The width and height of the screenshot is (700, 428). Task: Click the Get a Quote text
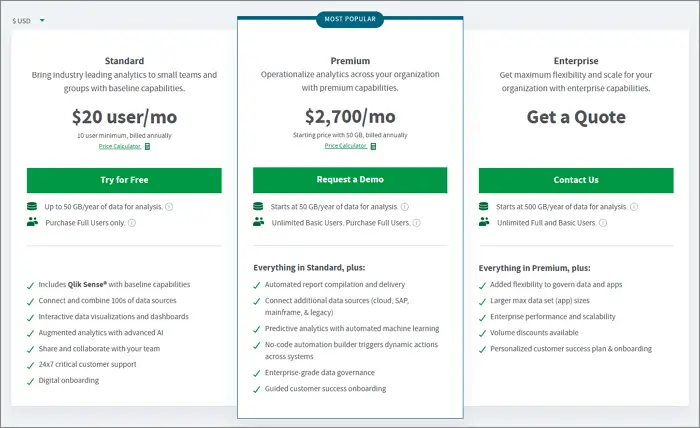pos(576,117)
